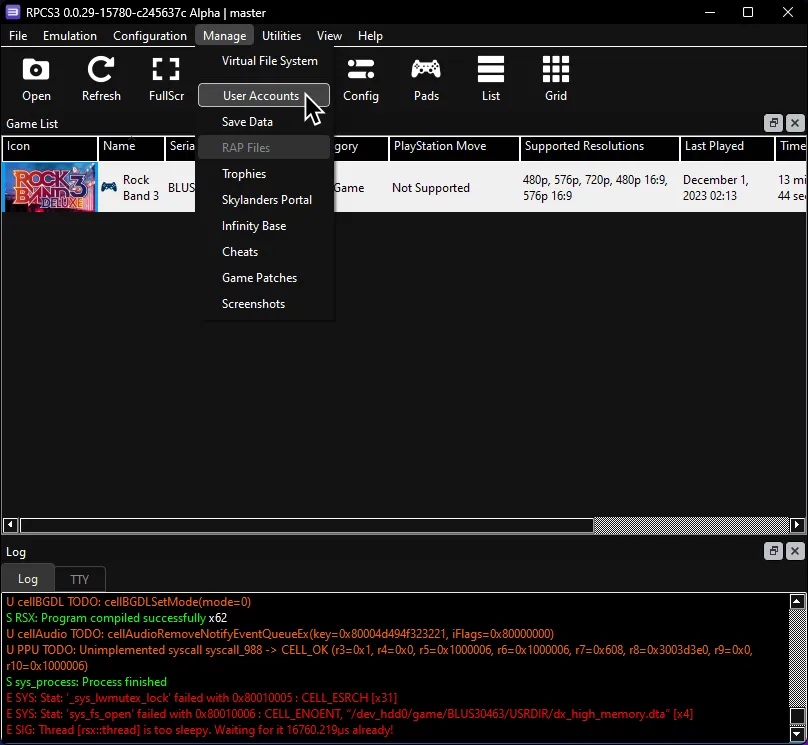Click the RPCS3 logo in the title bar
Screen dimensions: 808x745
13,12
